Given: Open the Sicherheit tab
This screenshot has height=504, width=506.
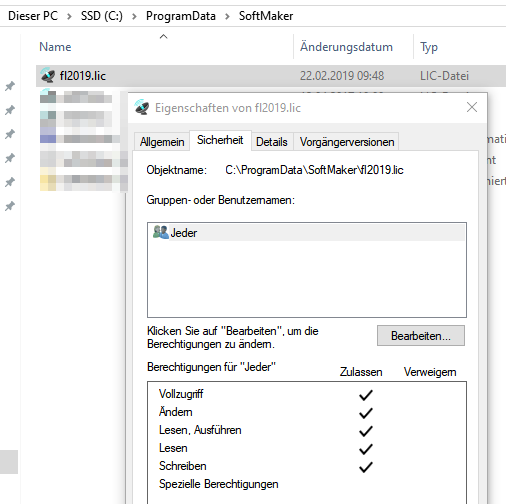Looking at the screenshot, I should [x=220, y=140].
